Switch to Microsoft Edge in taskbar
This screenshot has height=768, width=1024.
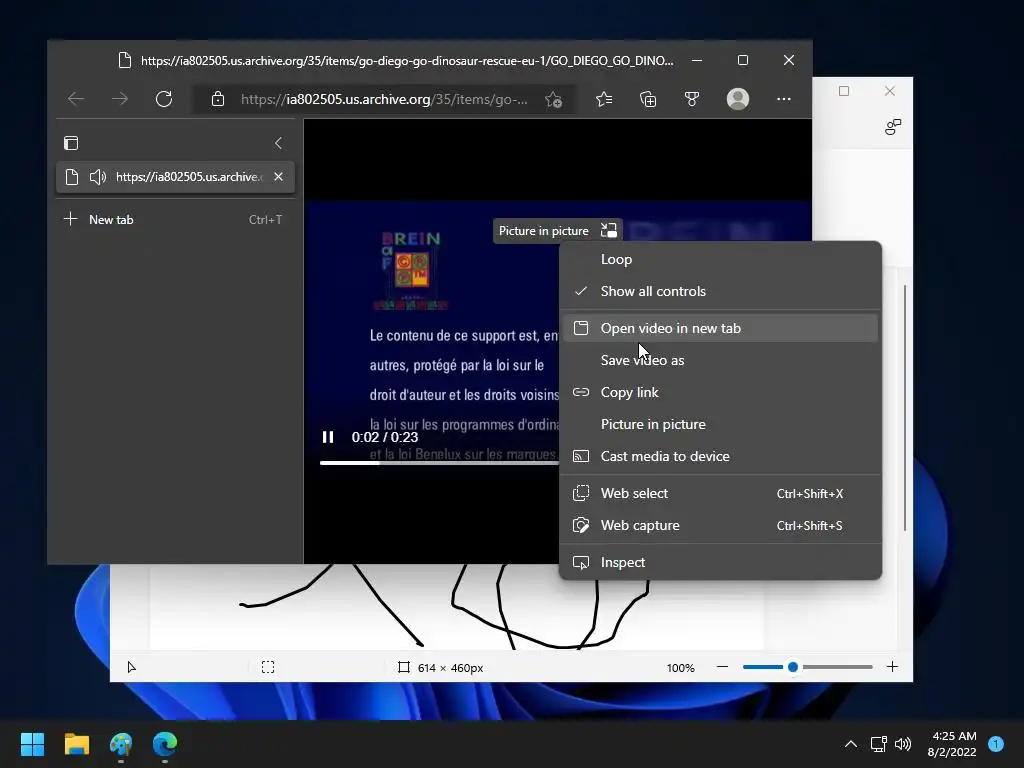[165, 744]
